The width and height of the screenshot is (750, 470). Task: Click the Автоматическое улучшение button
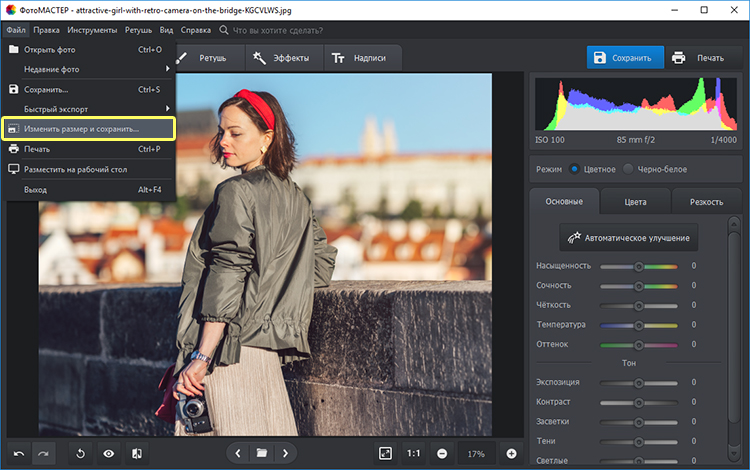point(629,238)
